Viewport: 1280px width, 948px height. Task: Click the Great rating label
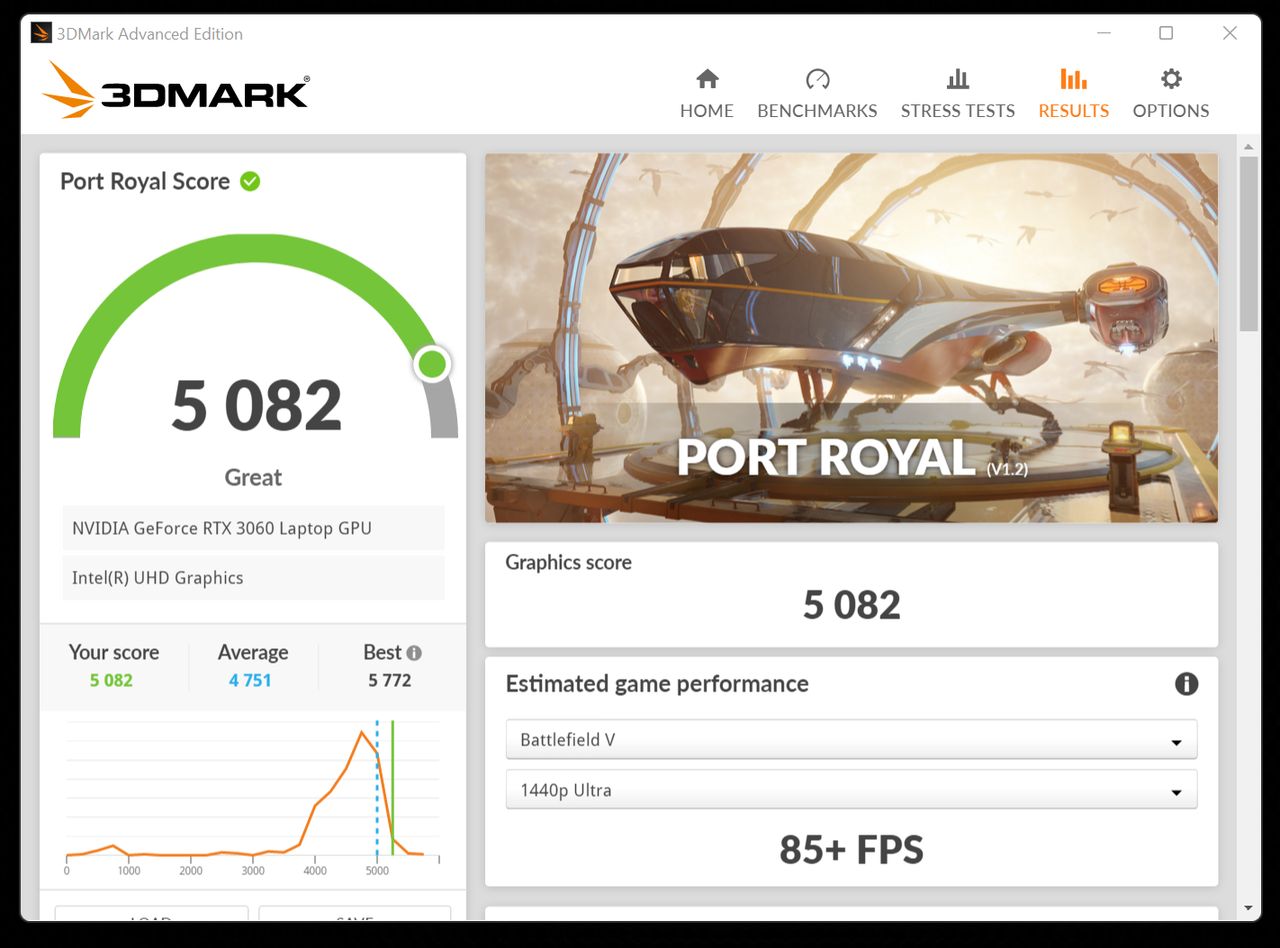pyautogui.click(x=253, y=477)
